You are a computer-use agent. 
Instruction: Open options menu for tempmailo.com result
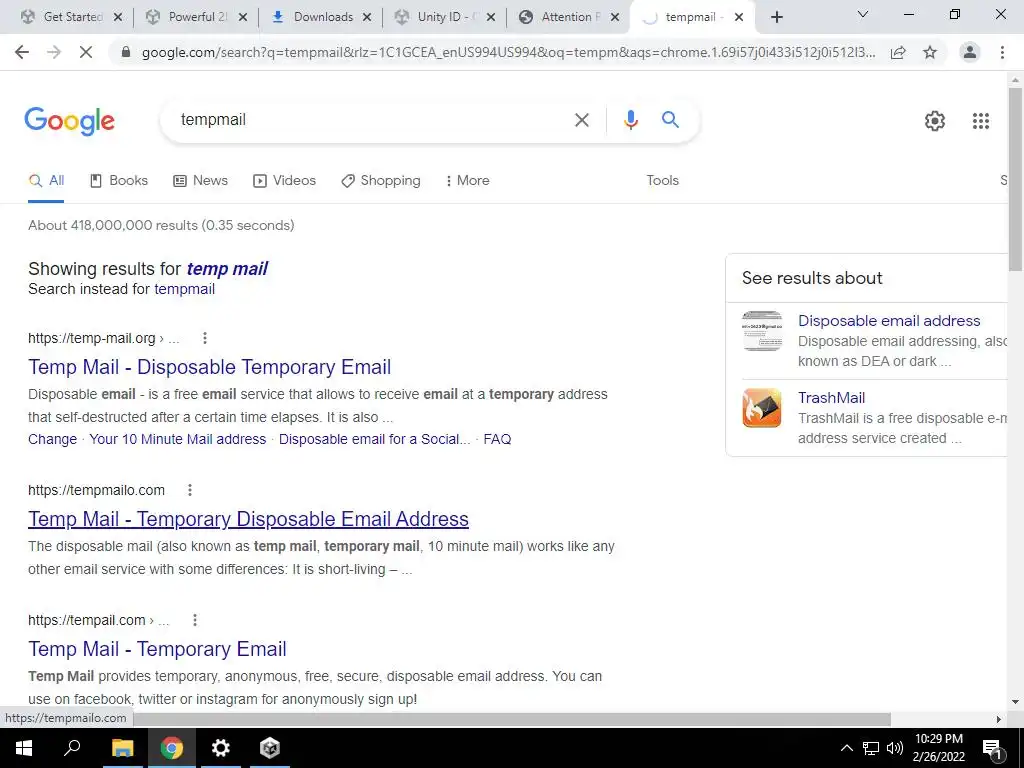click(189, 490)
